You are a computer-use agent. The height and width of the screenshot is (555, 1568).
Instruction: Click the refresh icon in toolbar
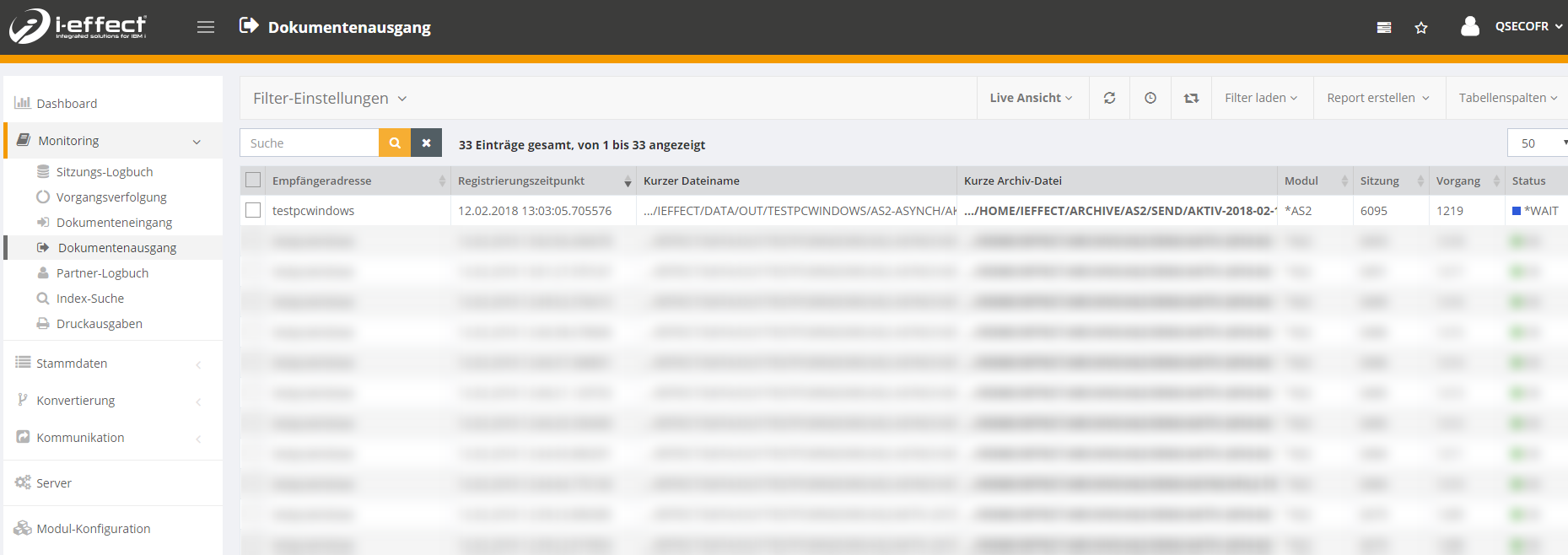[x=1109, y=98]
